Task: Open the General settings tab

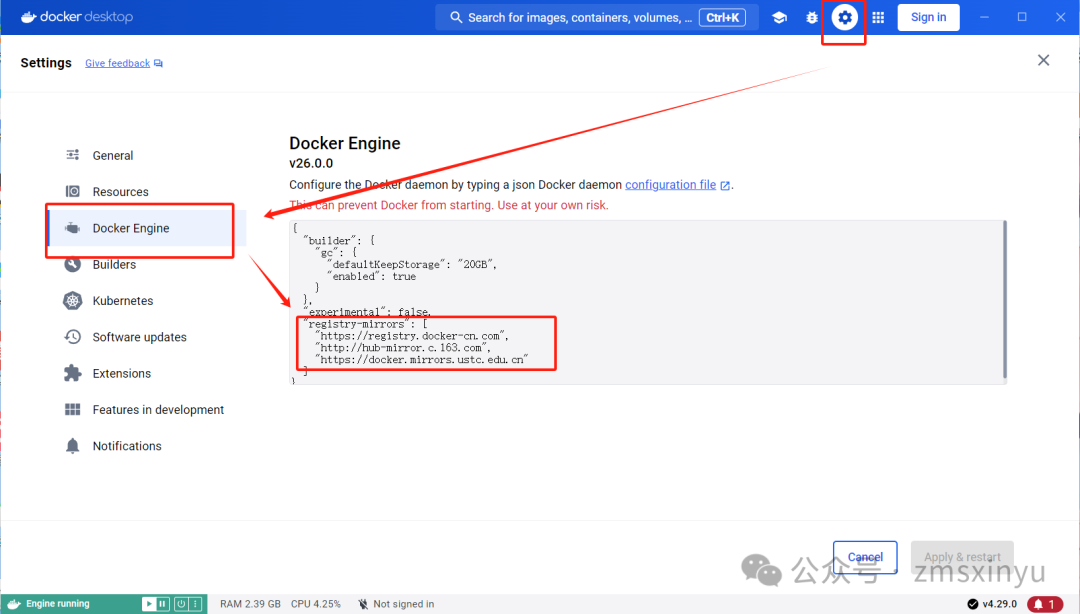Action: coord(147,155)
